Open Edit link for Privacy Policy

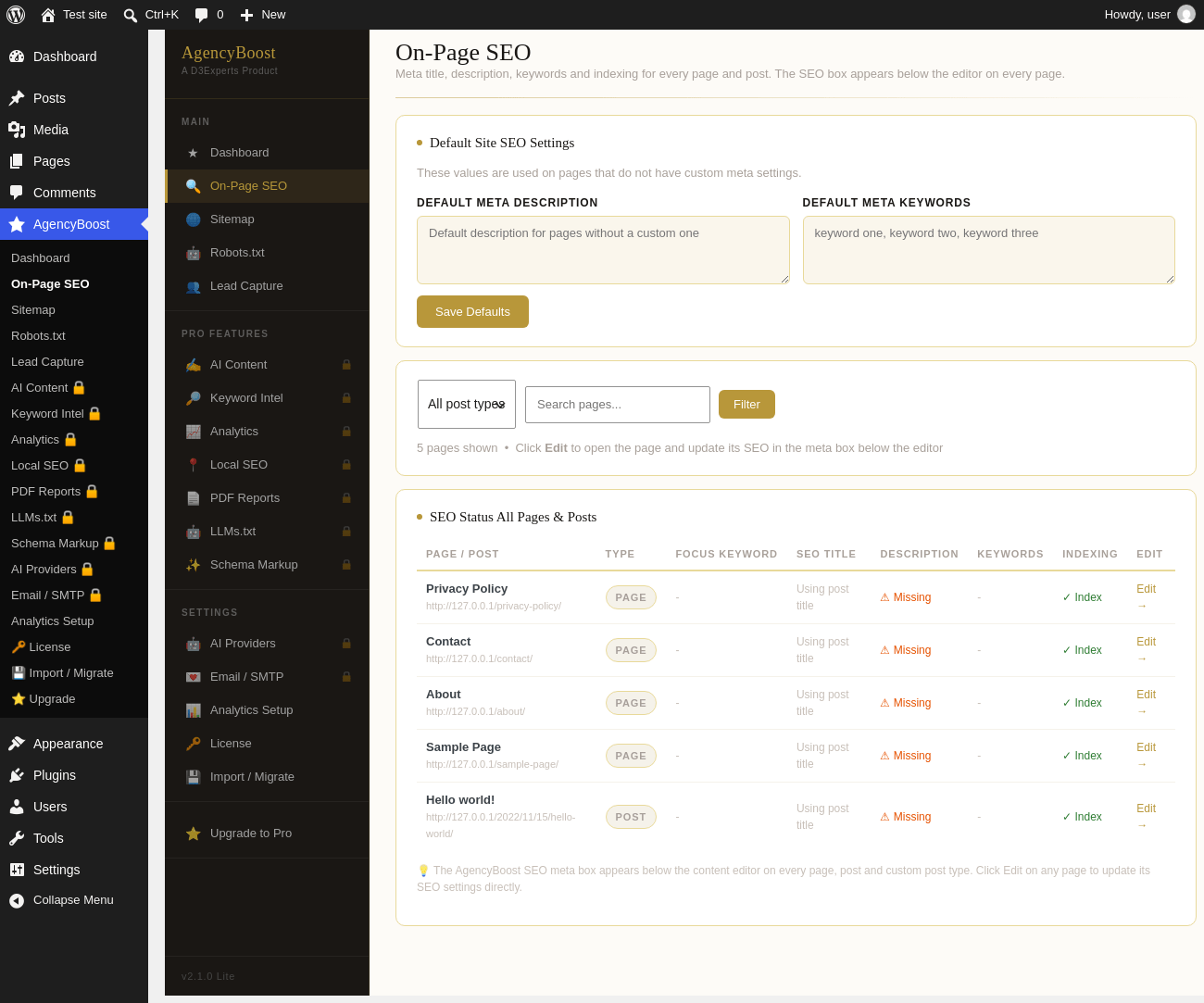click(x=1147, y=597)
